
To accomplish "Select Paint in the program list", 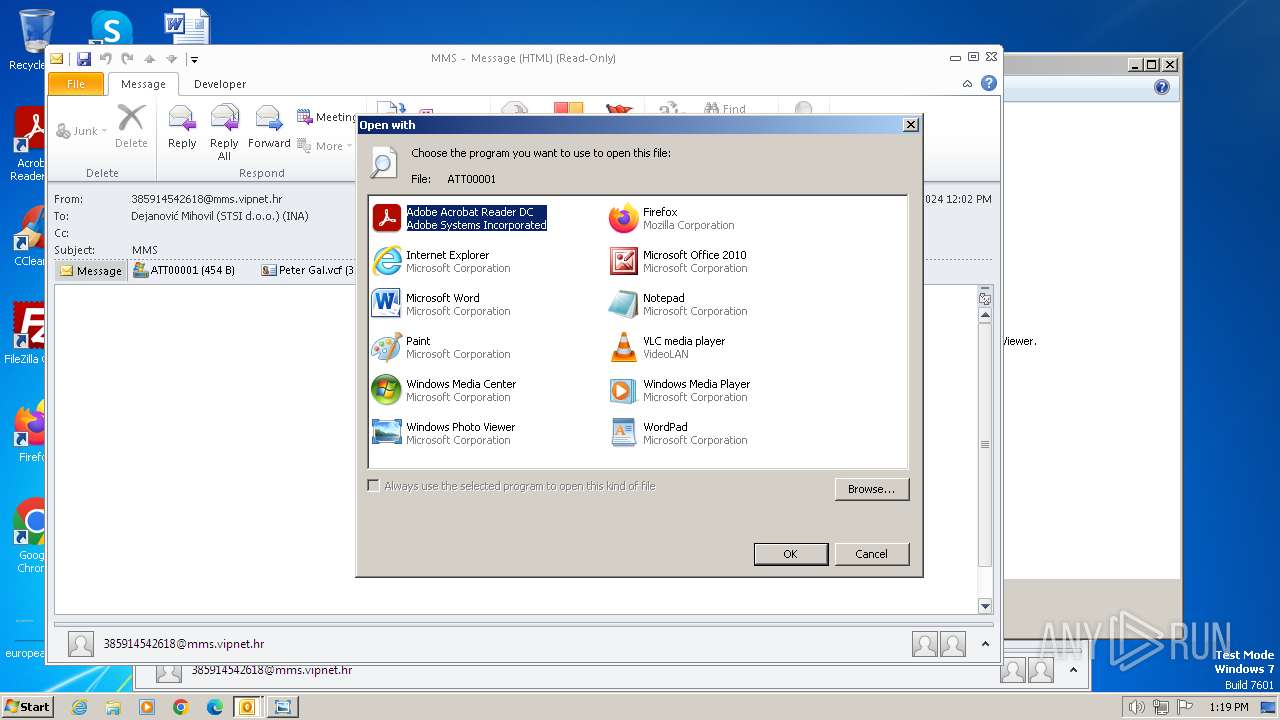I will (441, 347).
